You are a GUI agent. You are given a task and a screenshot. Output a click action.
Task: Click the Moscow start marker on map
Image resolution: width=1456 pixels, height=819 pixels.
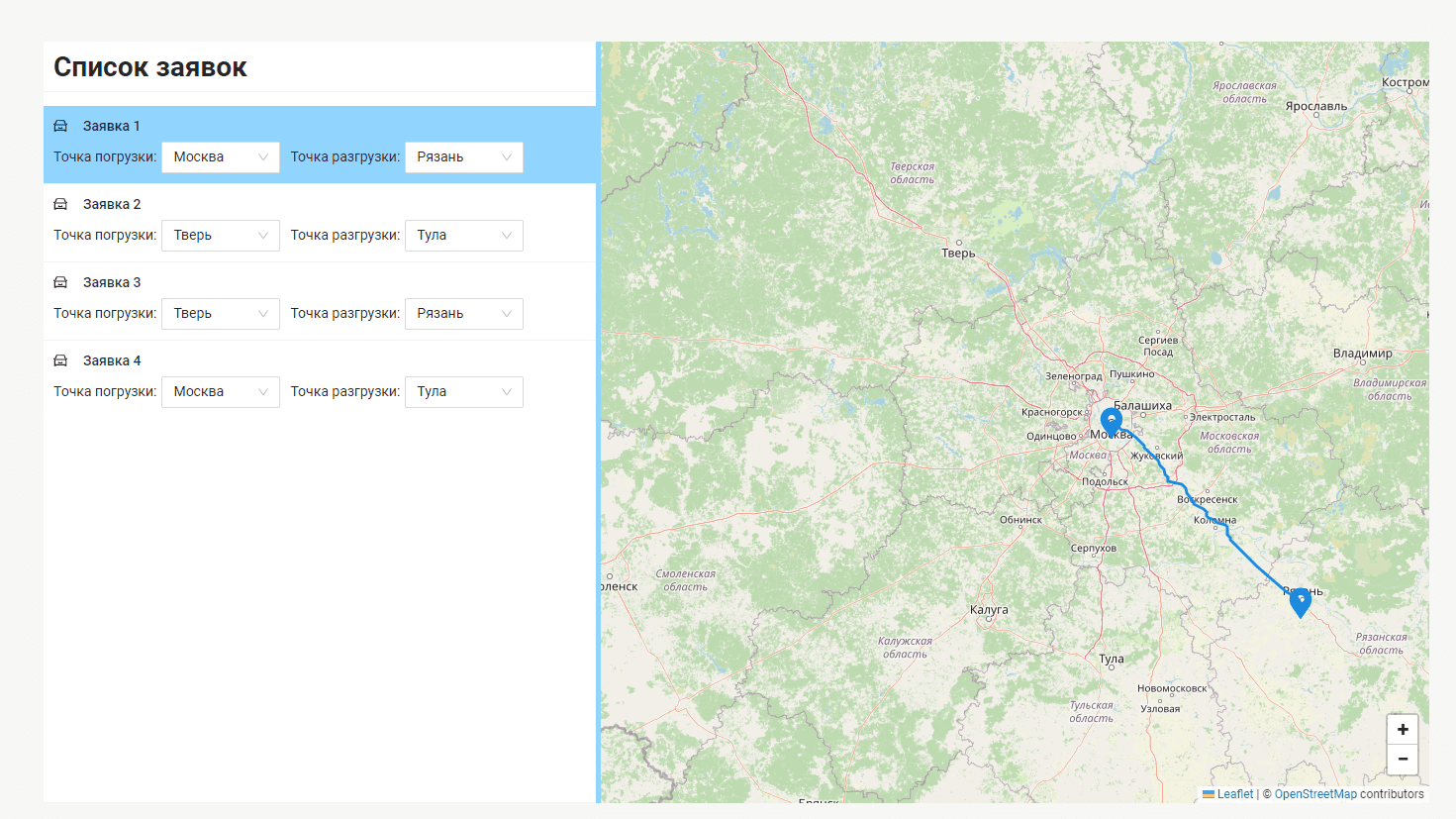coord(1112,422)
